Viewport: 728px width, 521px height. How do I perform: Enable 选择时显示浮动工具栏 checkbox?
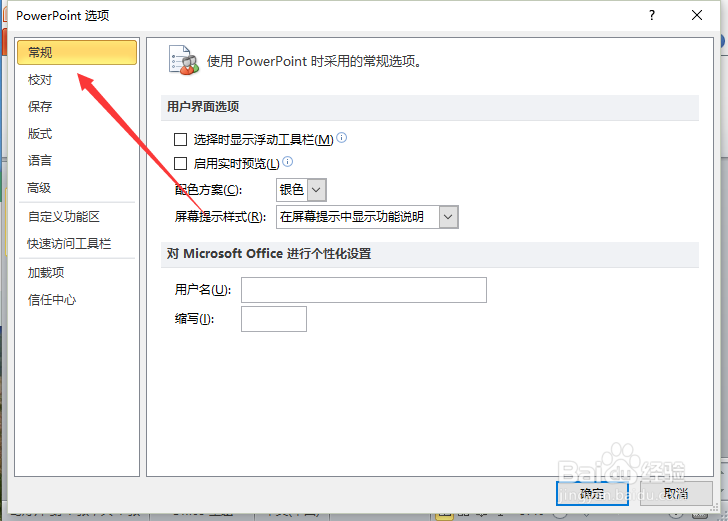pyautogui.click(x=180, y=139)
